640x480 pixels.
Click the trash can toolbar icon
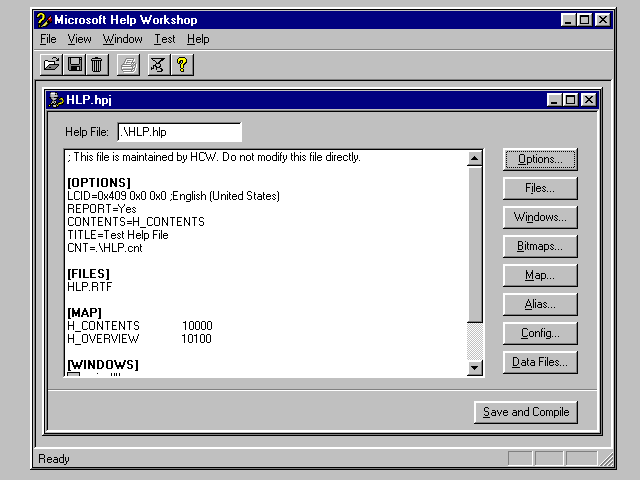point(96,65)
